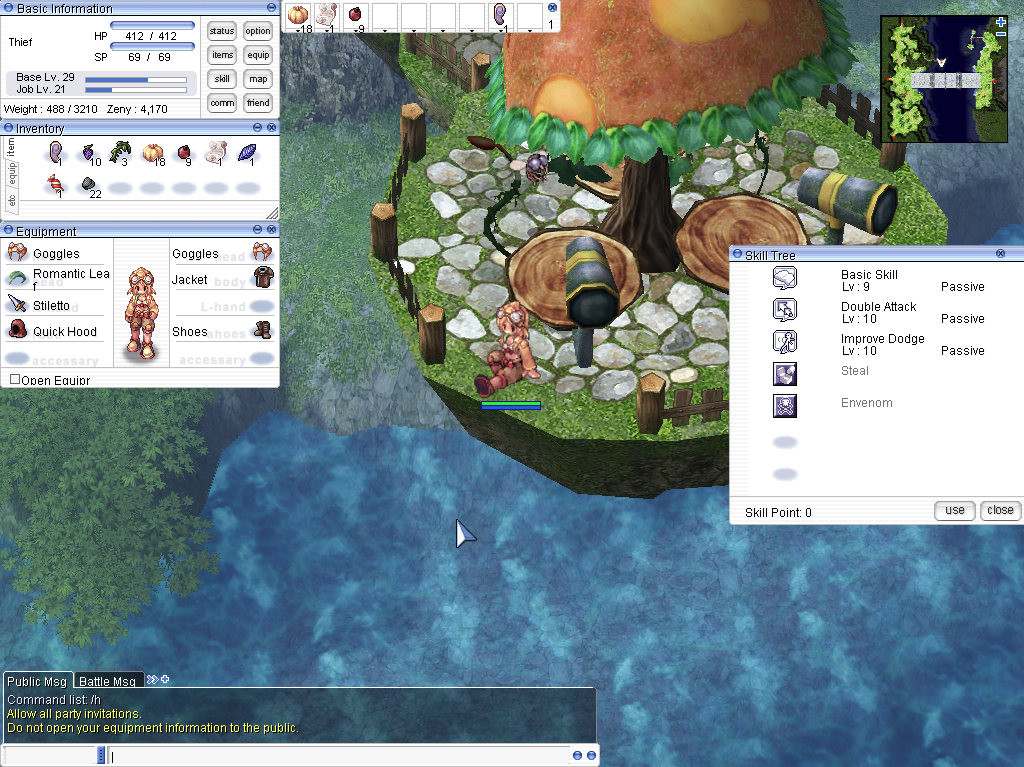Click the Stiletto weapon icon in Equipment
Image resolution: width=1024 pixels, height=767 pixels.
[x=17, y=304]
